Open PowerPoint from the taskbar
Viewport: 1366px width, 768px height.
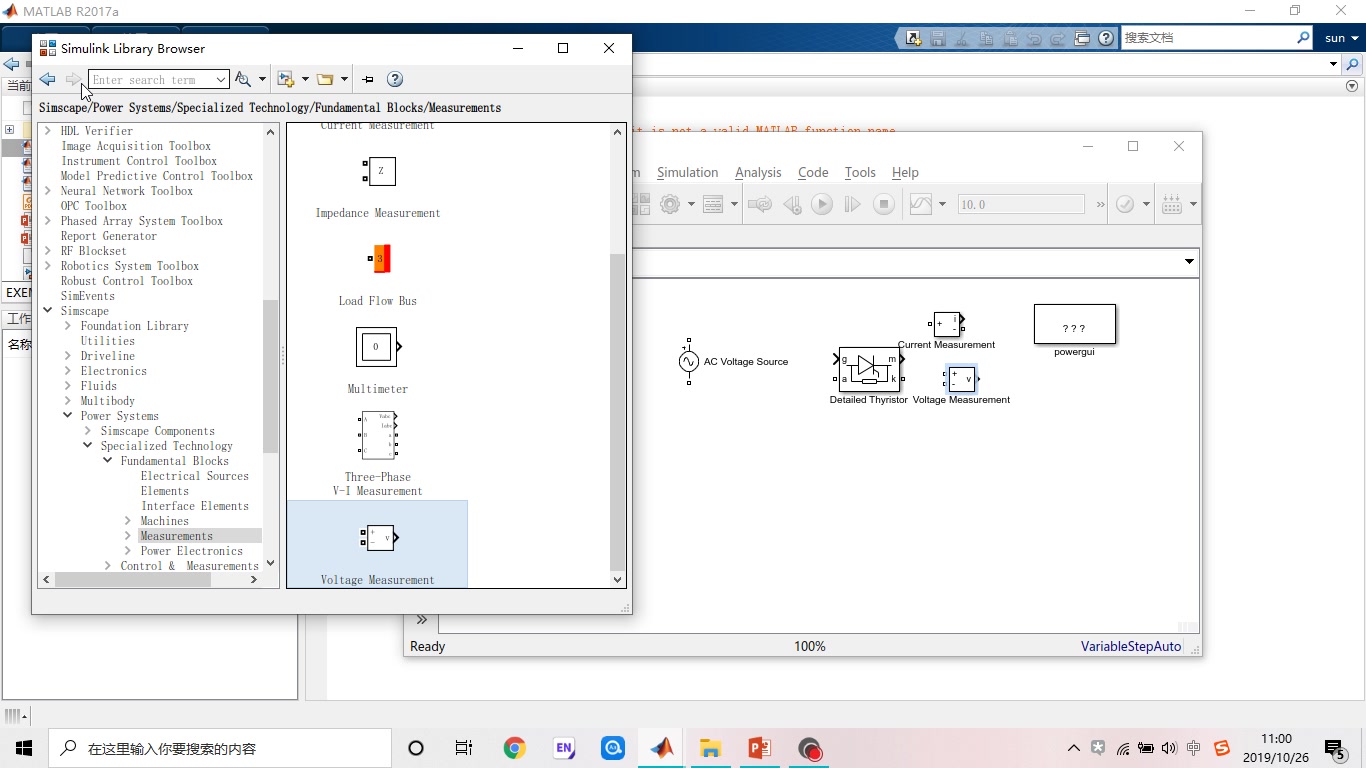click(x=759, y=748)
